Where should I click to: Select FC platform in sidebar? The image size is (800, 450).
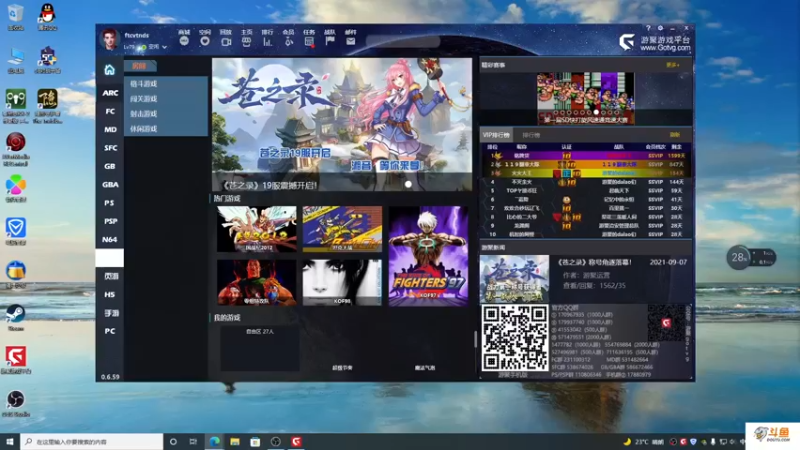pyautogui.click(x=110, y=111)
